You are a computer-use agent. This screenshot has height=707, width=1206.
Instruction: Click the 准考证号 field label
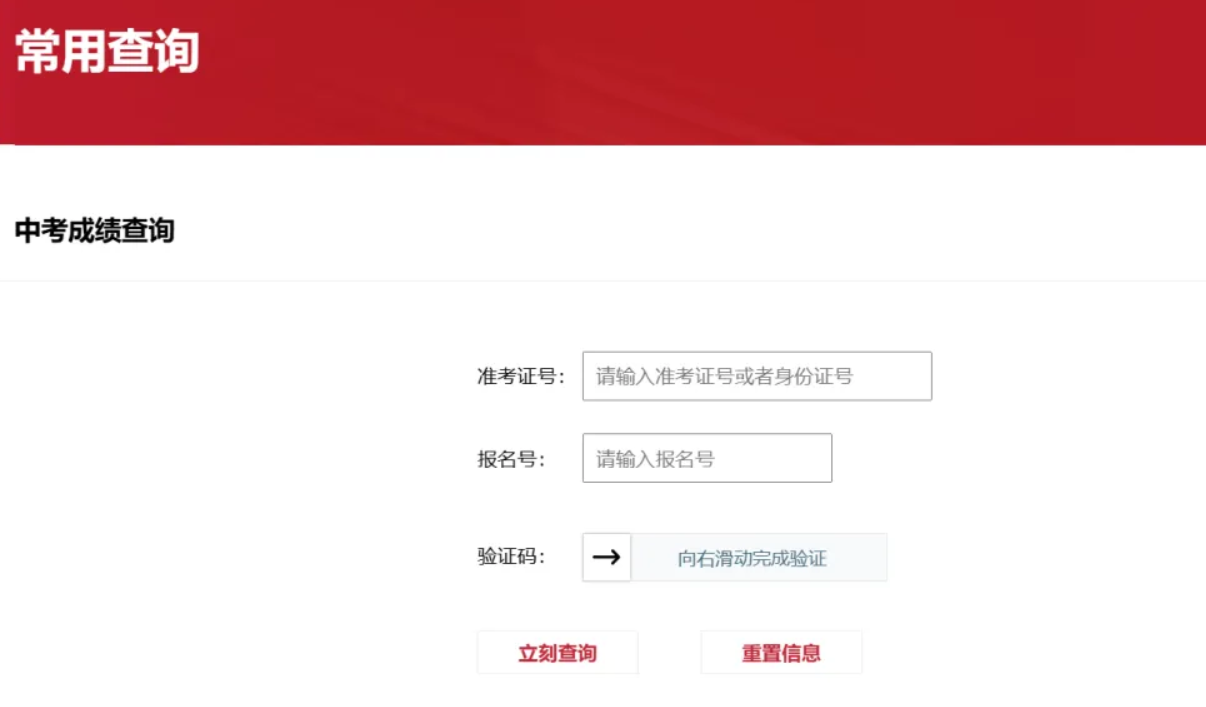[x=521, y=377]
